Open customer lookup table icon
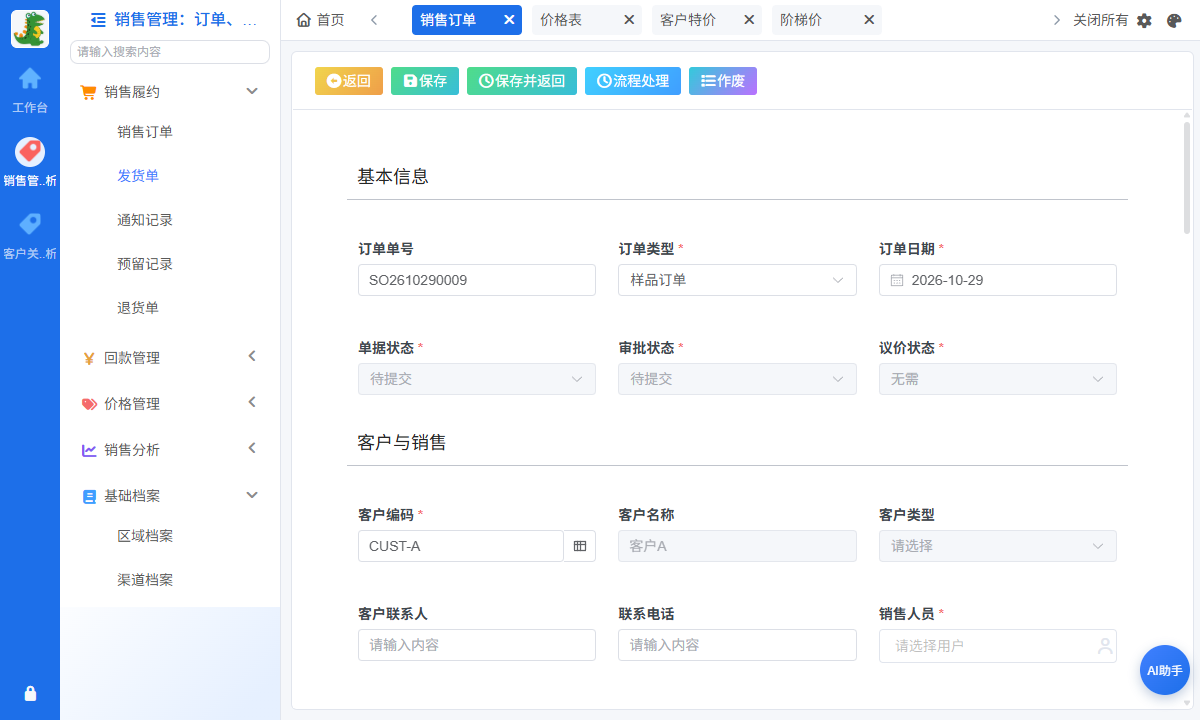 coord(580,546)
